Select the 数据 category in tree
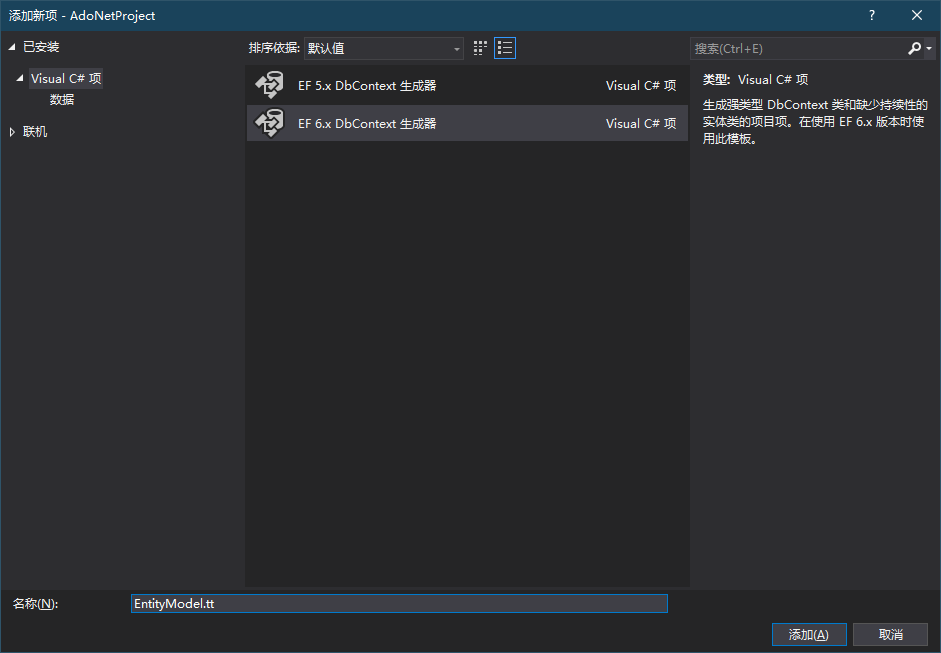Screen dimensions: 941x653 tap(62, 100)
